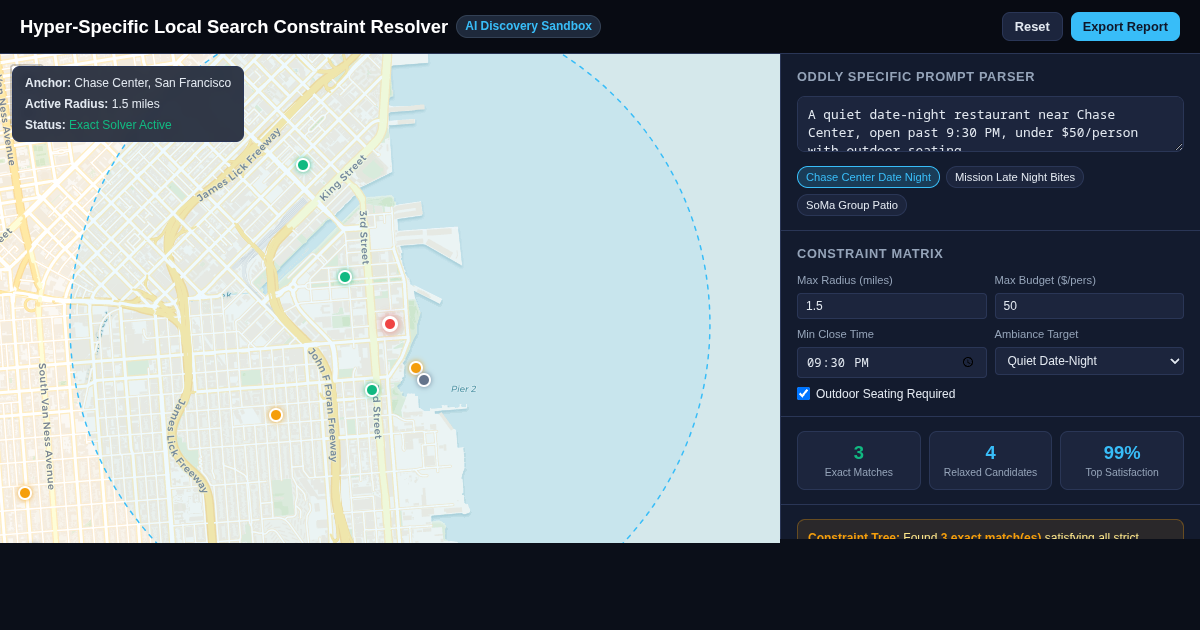Click the app title Hyper-Specific Local Search
This screenshot has width=1200, height=630.
click(234, 27)
